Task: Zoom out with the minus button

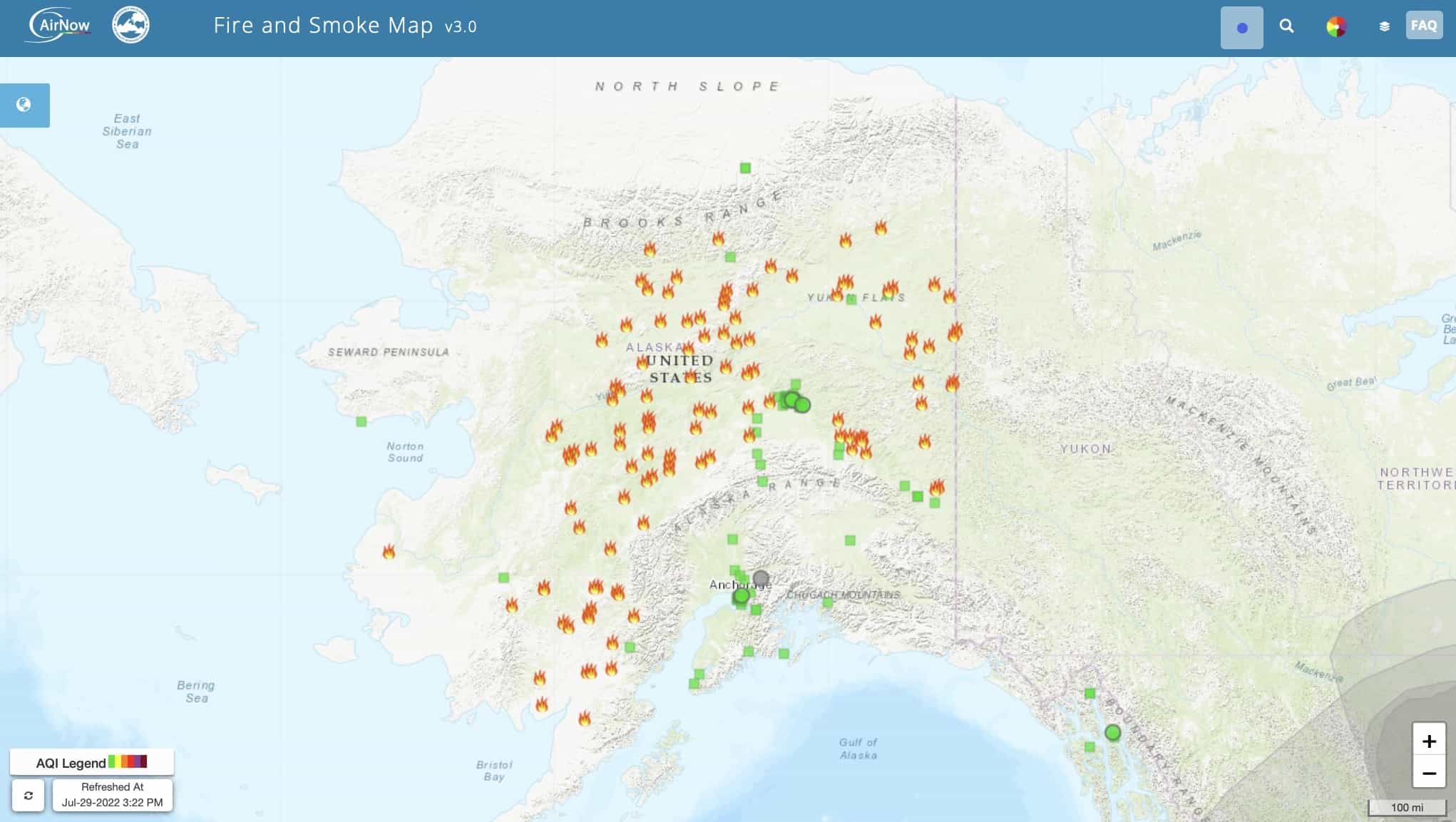Action: [1429, 774]
